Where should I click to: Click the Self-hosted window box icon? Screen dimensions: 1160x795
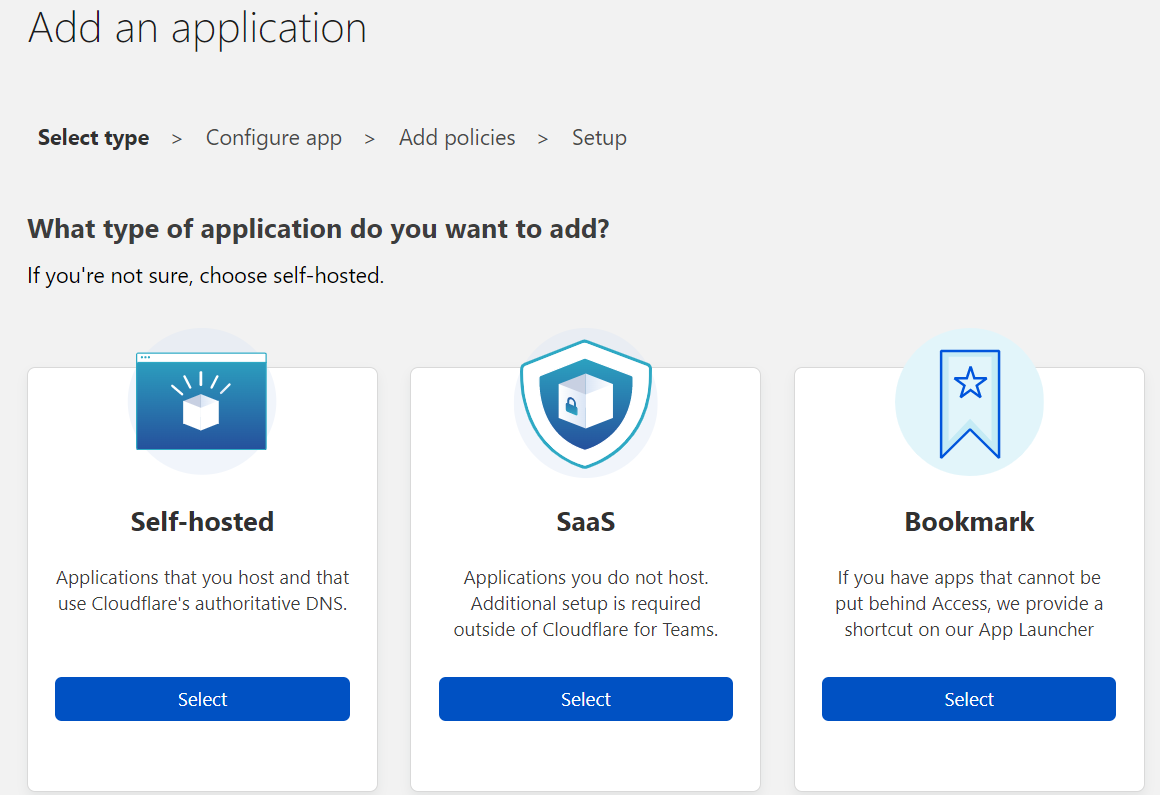[x=202, y=401]
